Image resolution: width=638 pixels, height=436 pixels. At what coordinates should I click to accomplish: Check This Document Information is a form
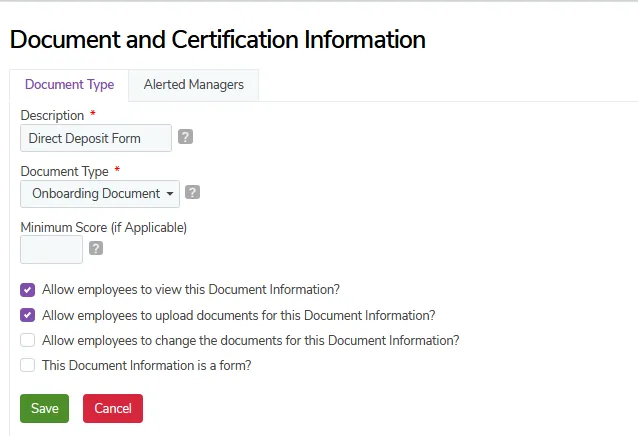pyautogui.click(x=28, y=365)
